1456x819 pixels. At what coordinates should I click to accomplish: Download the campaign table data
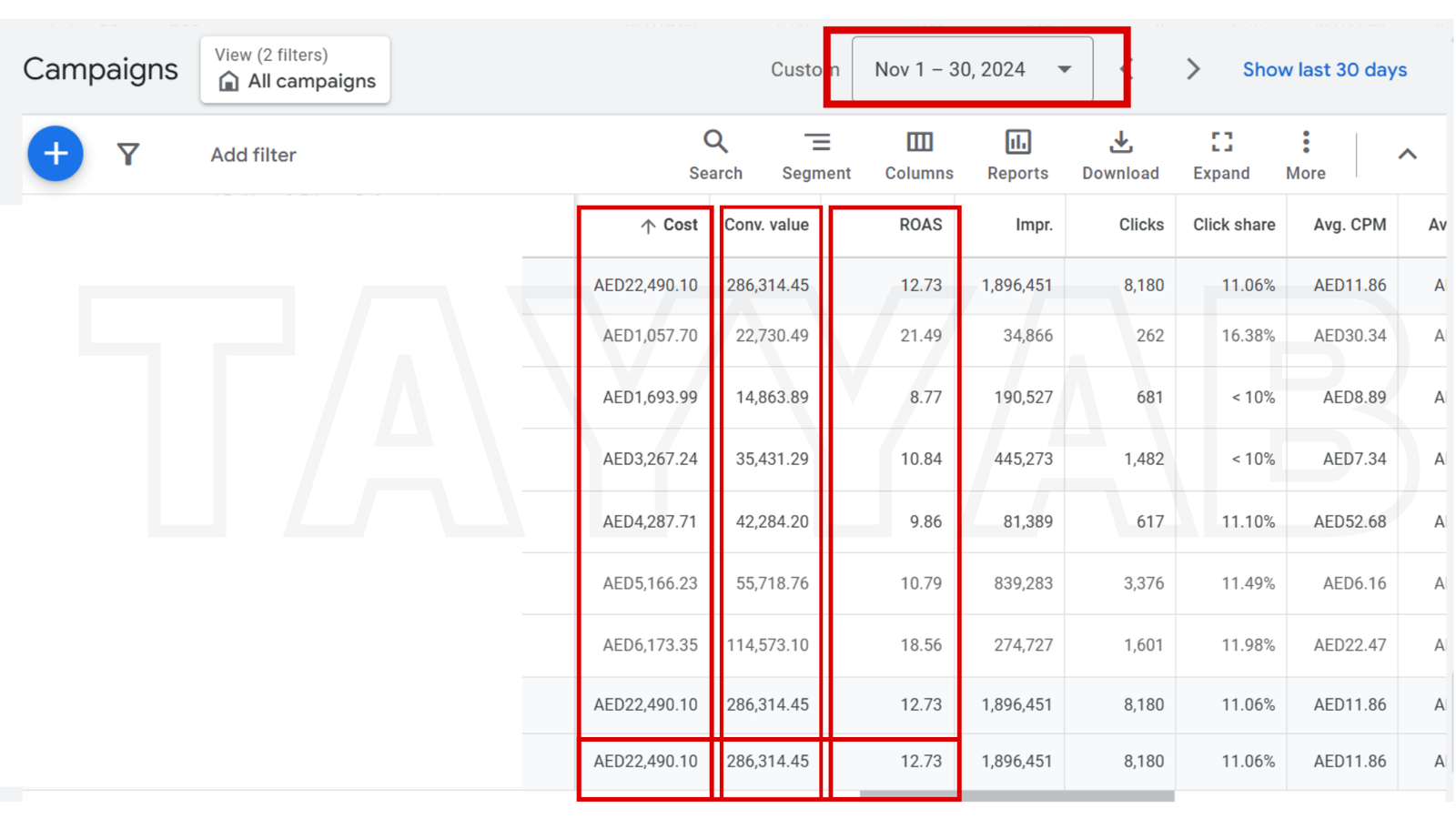pos(1120,155)
